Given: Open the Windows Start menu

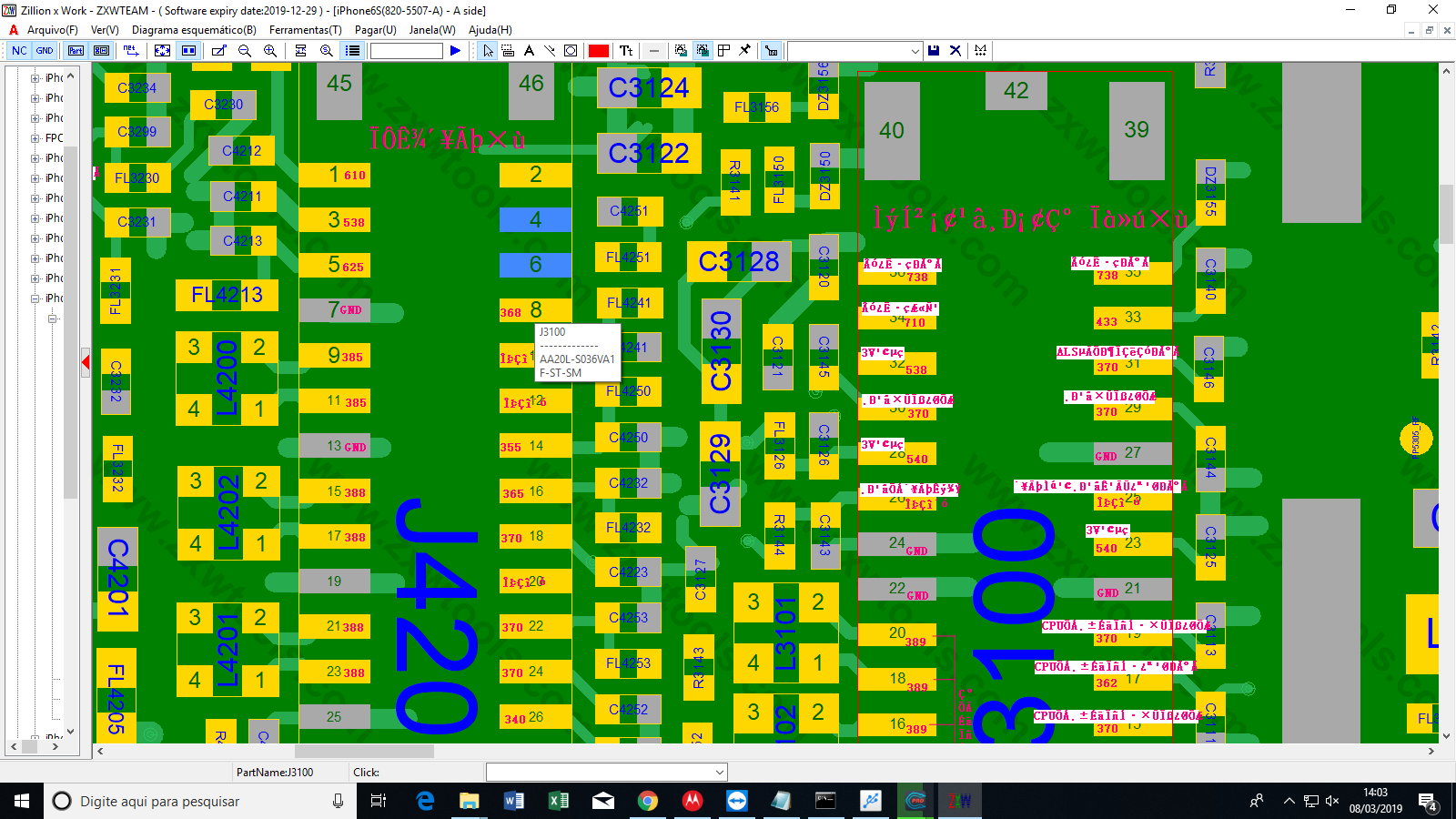Looking at the screenshot, I should click(x=22, y=801).
